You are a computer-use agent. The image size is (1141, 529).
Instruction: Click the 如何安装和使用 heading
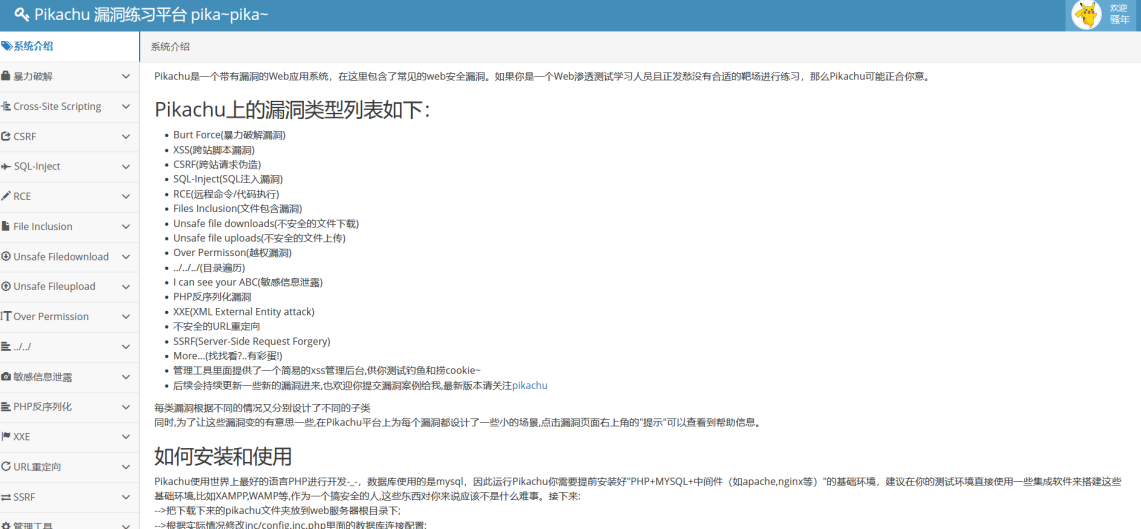223,456
